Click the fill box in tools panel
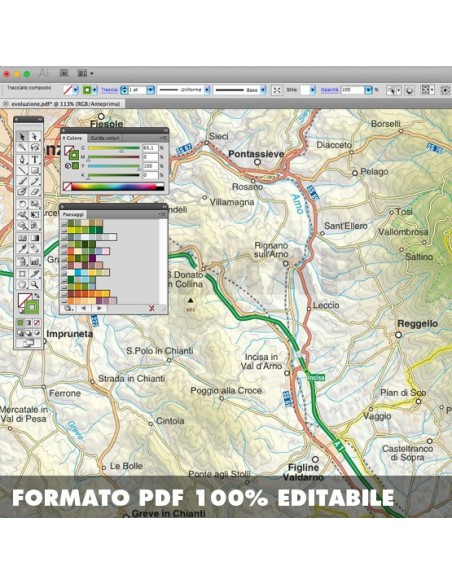452x584 pixels. [x=22, y=298]
